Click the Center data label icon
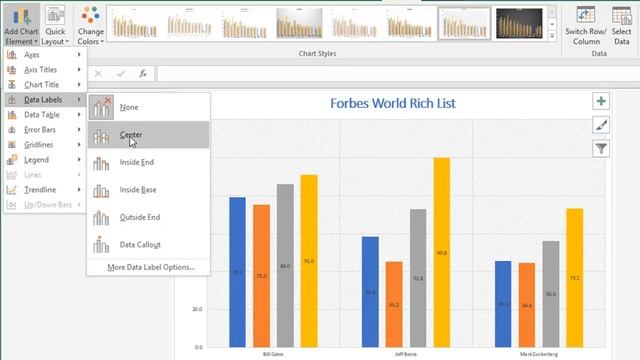The width and height of the screenshot is (640, 360). click(x=101, y=136)
